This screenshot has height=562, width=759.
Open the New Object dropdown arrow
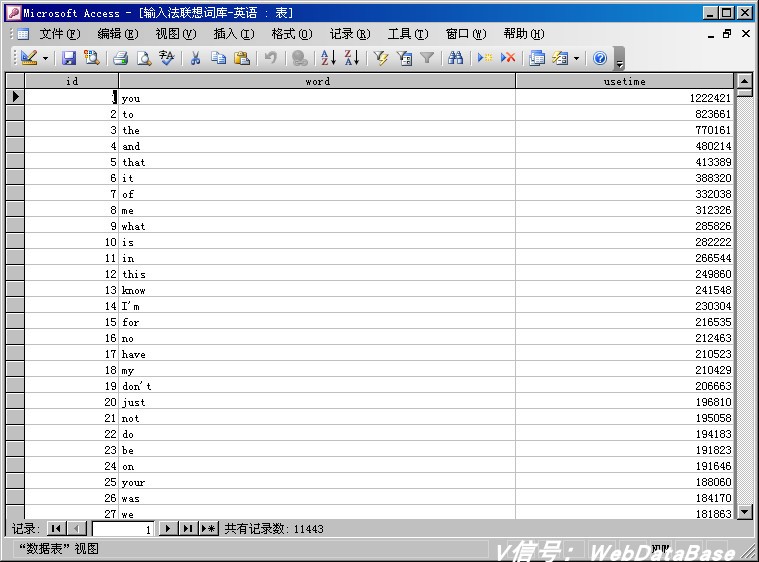pyautogui.click(x=577, y=59)
